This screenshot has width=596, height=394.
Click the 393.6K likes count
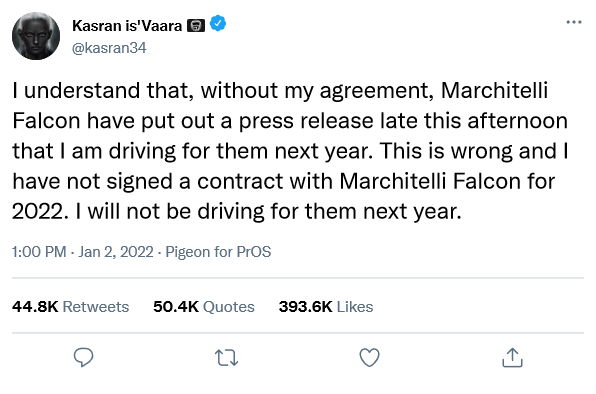click(306, 307)
